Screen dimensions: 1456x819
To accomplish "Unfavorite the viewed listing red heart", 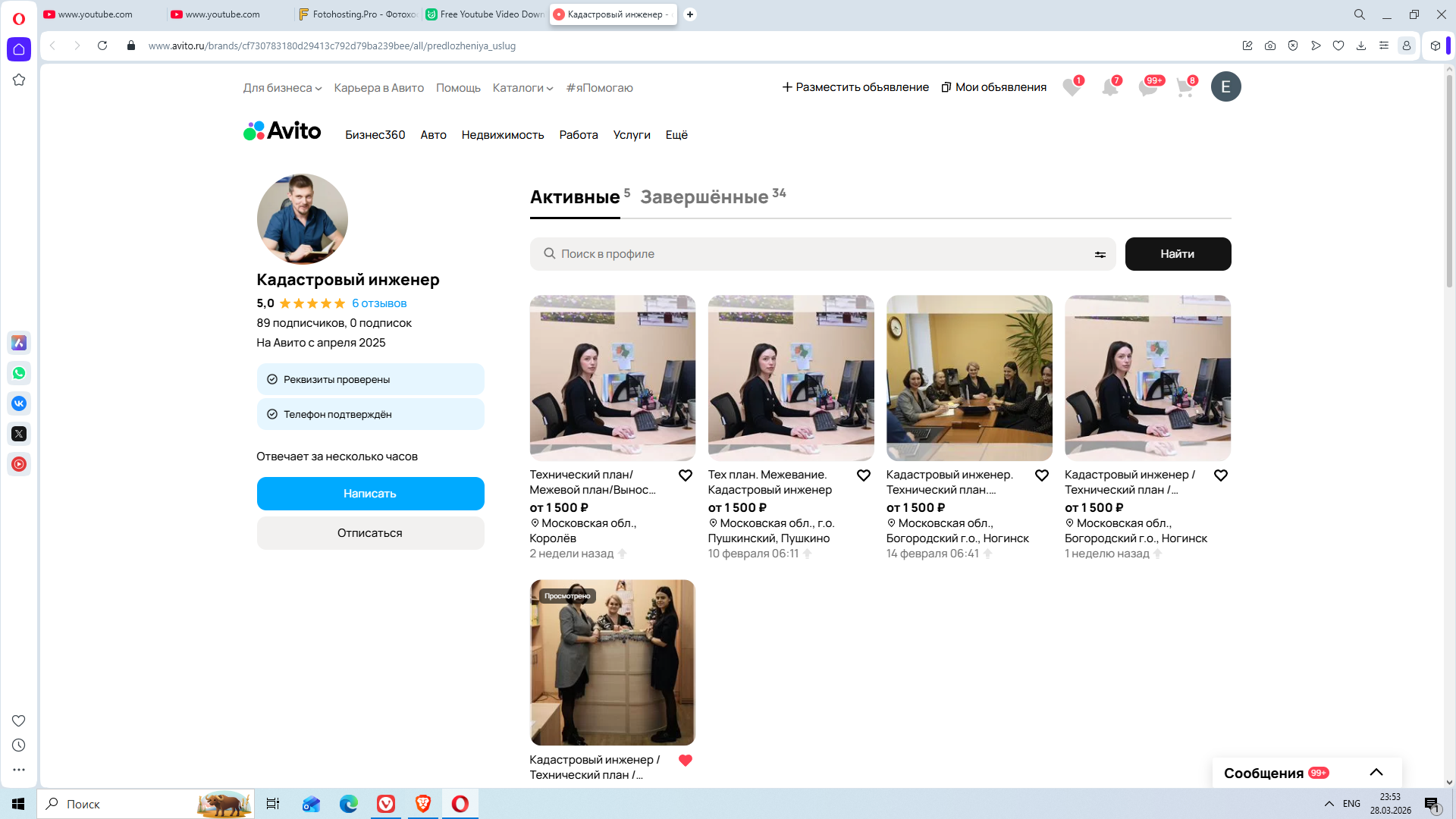I will 686,761.
